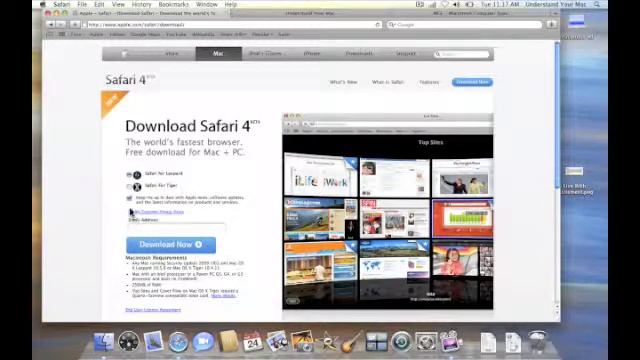Click the volume icon in menu bar
Screen dimensions: 640x360
(x=456, y=4)
